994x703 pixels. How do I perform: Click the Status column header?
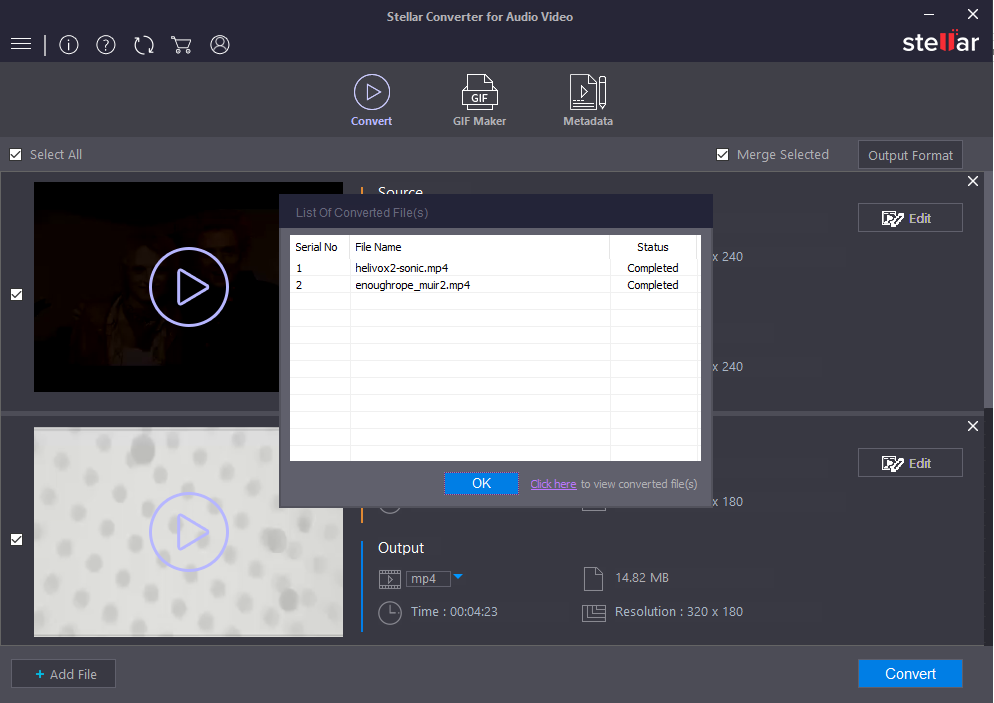pos(653,247)
